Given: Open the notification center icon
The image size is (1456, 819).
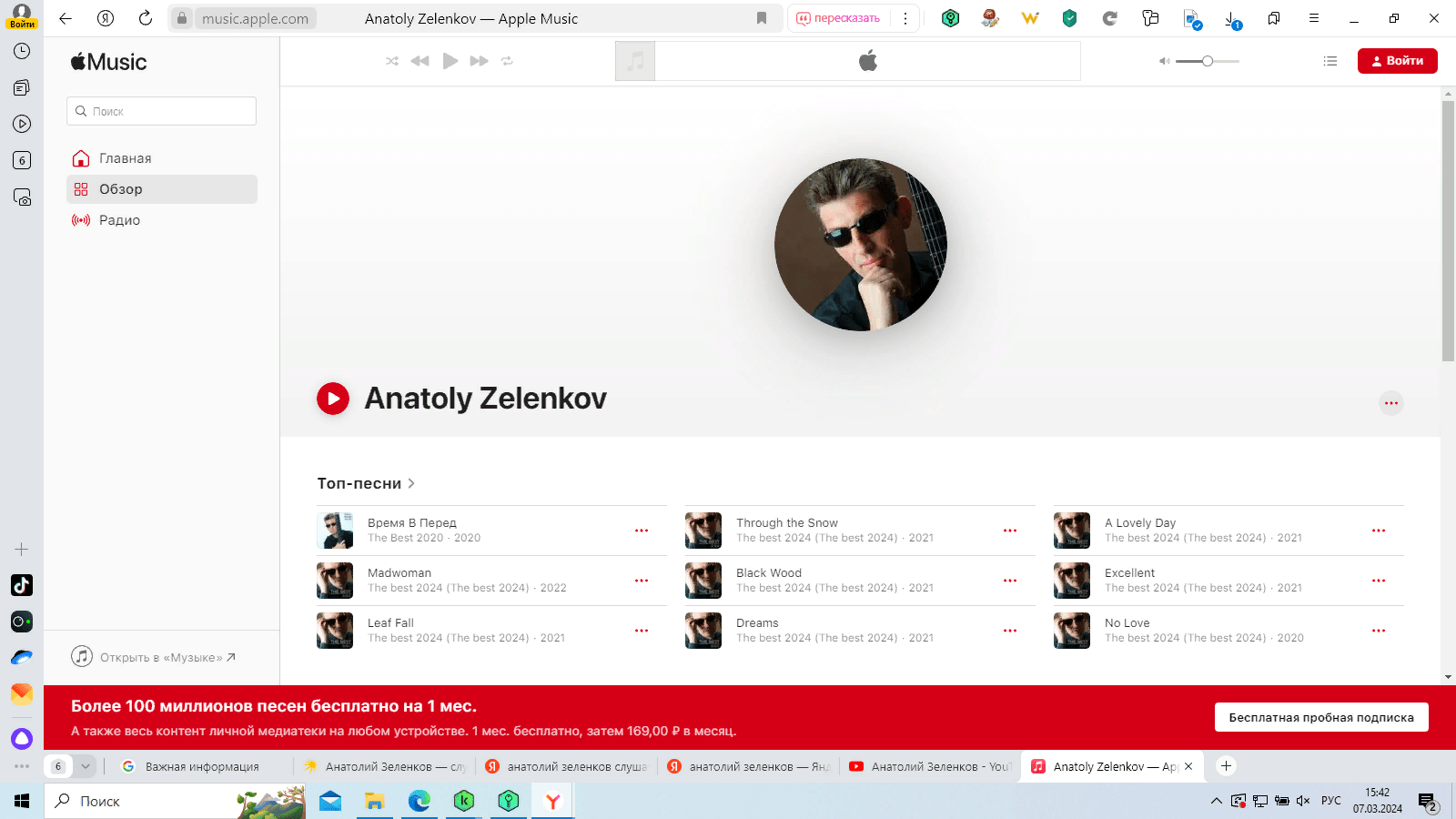Looking at the screenshot, I should pos(1428,802).
